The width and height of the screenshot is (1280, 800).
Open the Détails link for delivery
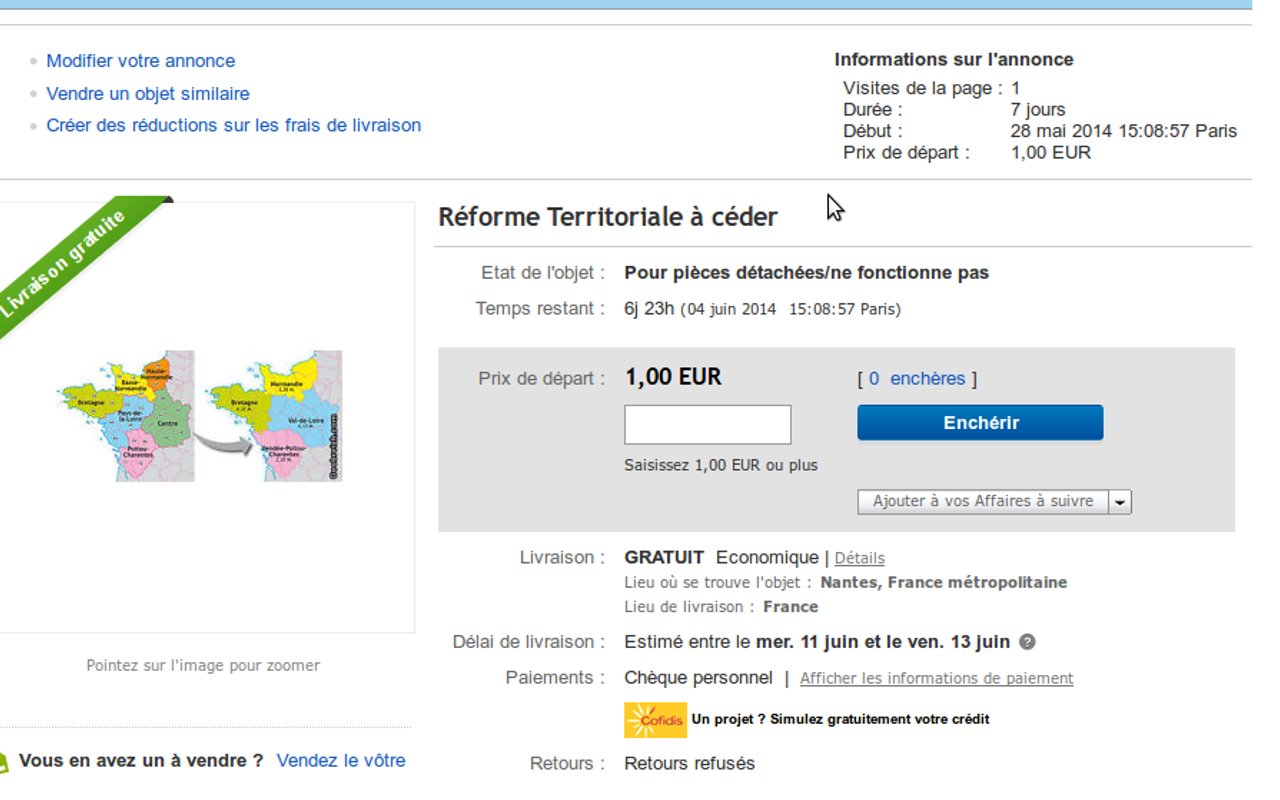click(859, 558)
